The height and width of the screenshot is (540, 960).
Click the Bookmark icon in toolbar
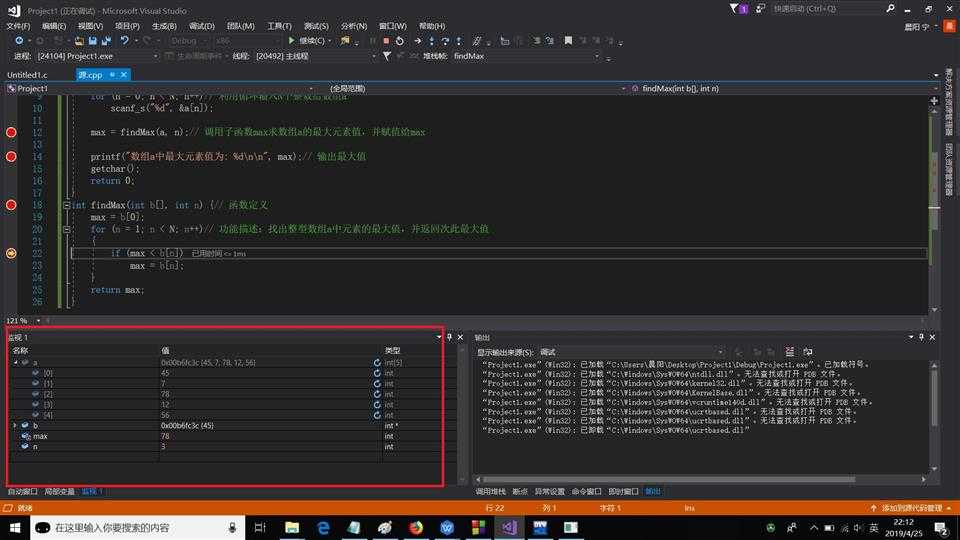(568, 40)
